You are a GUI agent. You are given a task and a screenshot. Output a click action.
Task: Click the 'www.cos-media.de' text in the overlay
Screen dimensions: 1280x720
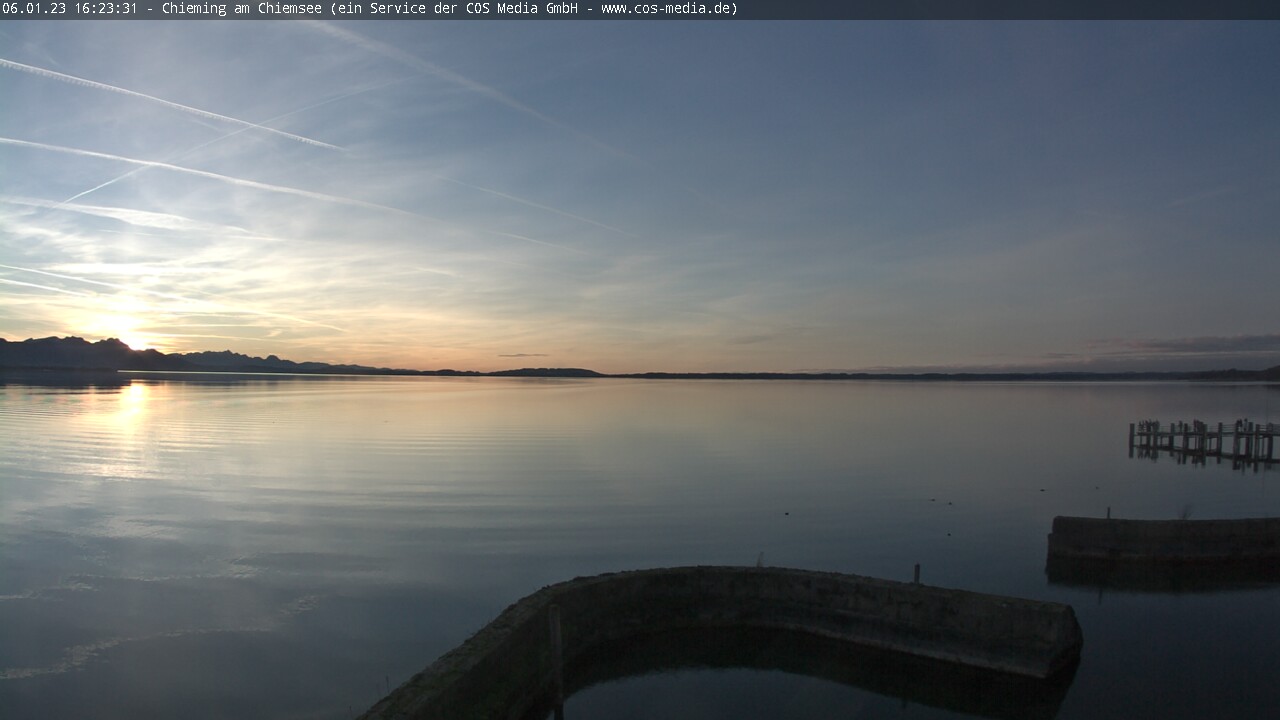[x=666, y=9]
